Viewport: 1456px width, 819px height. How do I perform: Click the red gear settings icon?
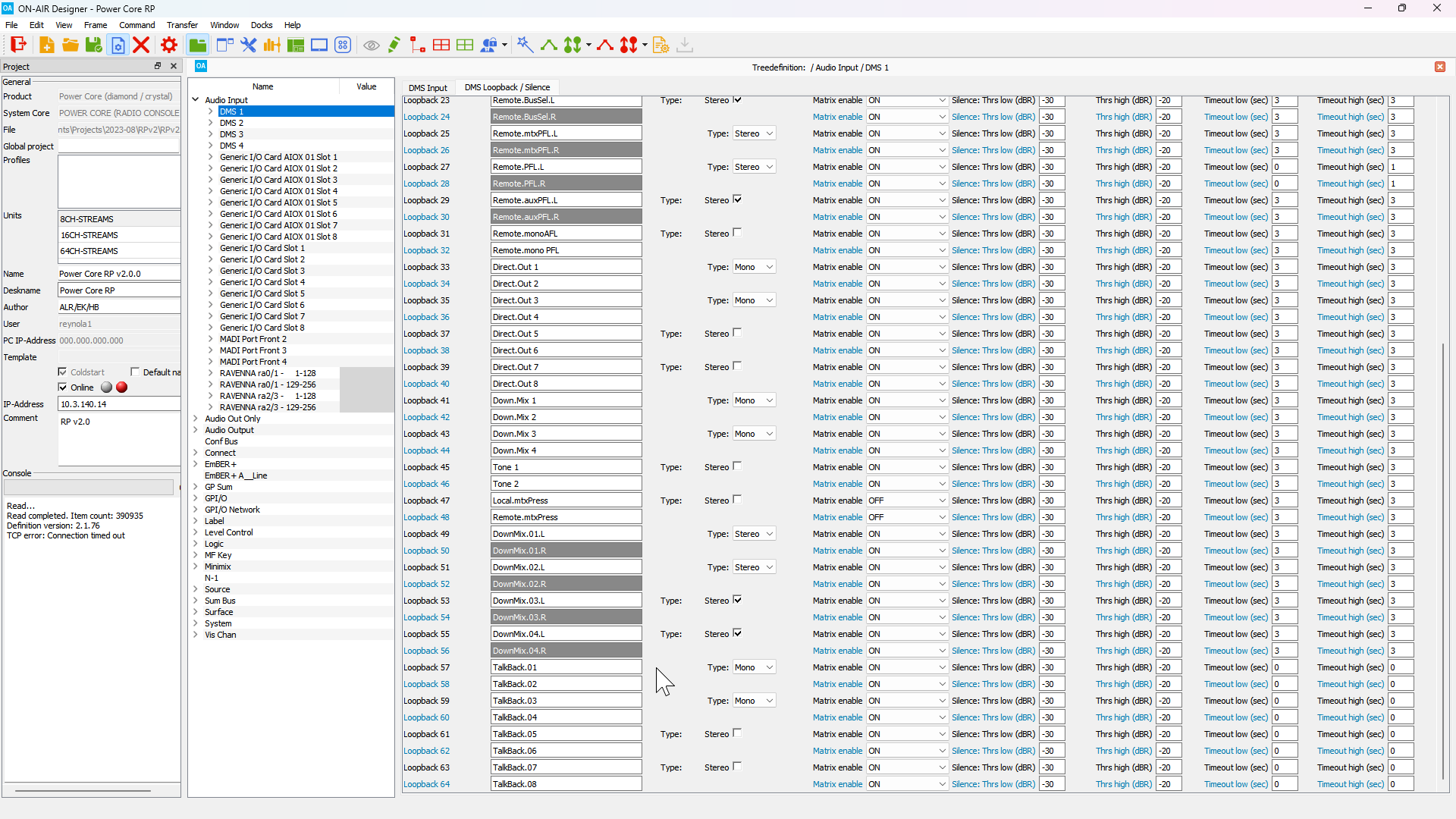coord(169,45)
